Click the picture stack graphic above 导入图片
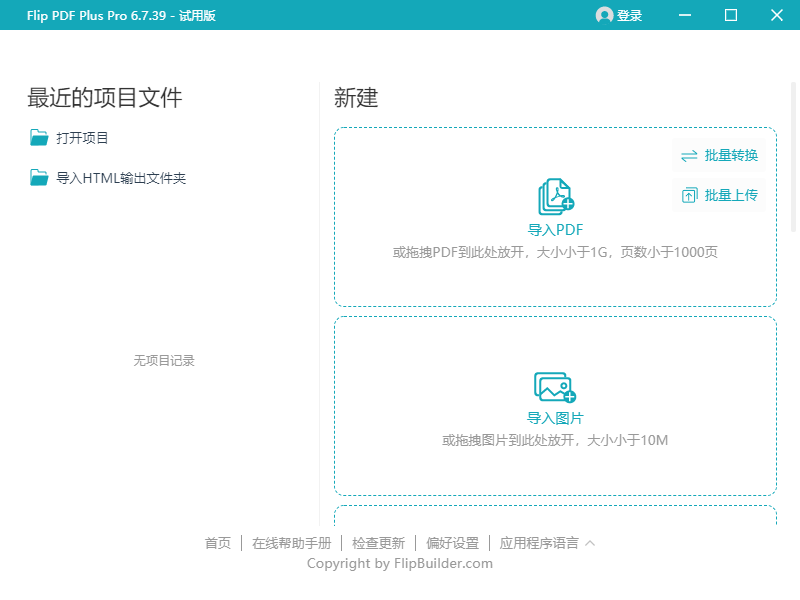The width and height of the screenshot is (800, 600). (x=554, y=385)
